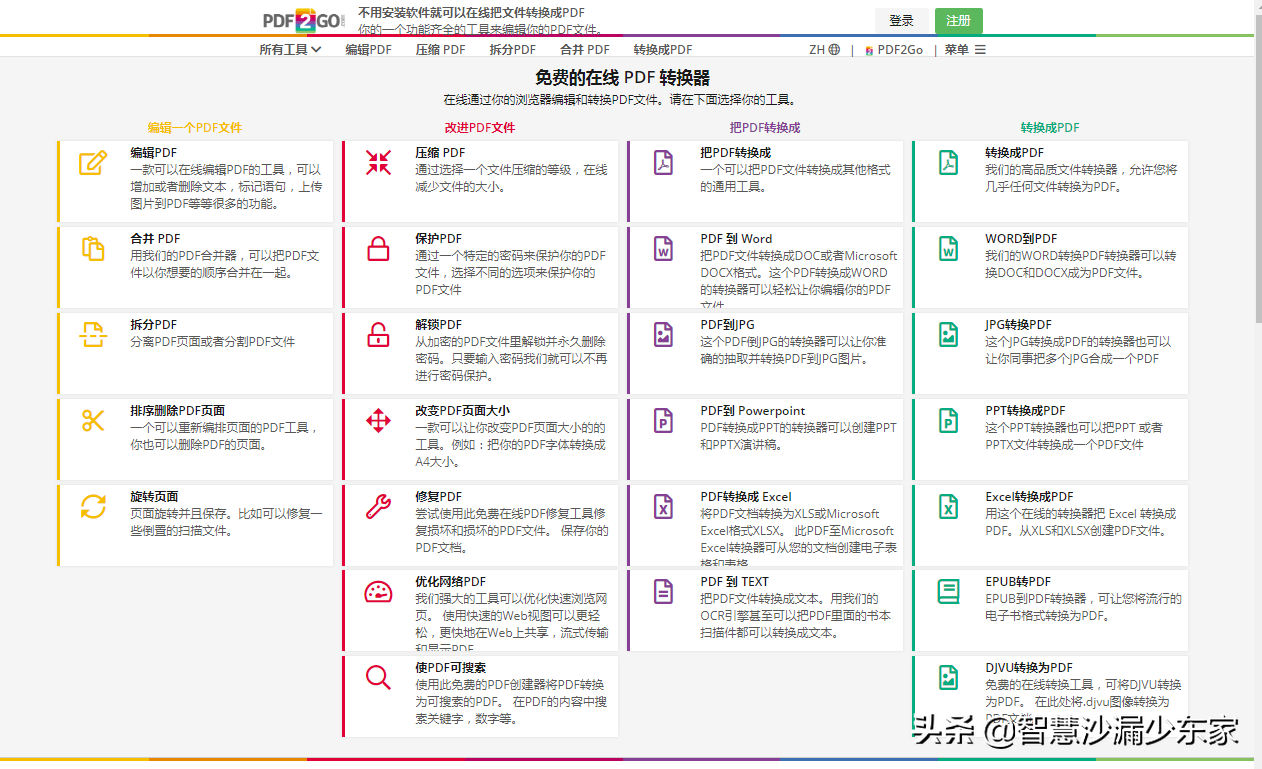Click the 解锁PDF open padlock icon
Viewport: 1262px width, 769px height.
tap(378, 335)
